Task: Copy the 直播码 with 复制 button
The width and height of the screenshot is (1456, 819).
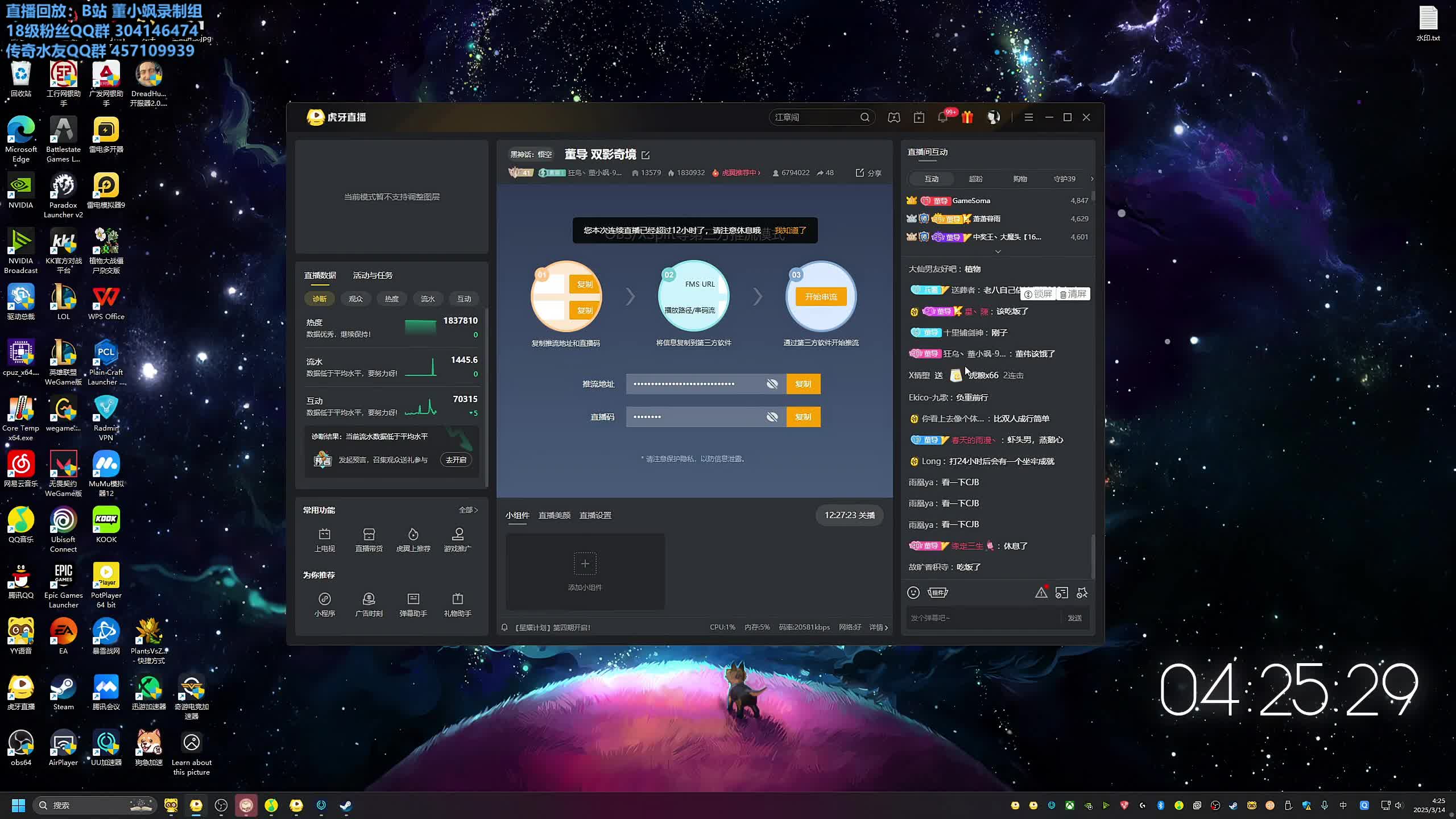Action: point(803,417)
